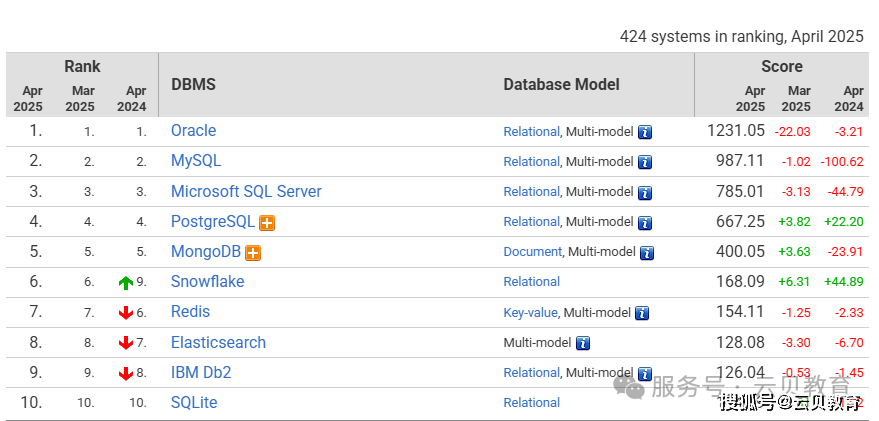The height and width of the screenshot is (421, 879).
Task: Click the +44.89 score change for Snowflake
Action: coord(844,282)
